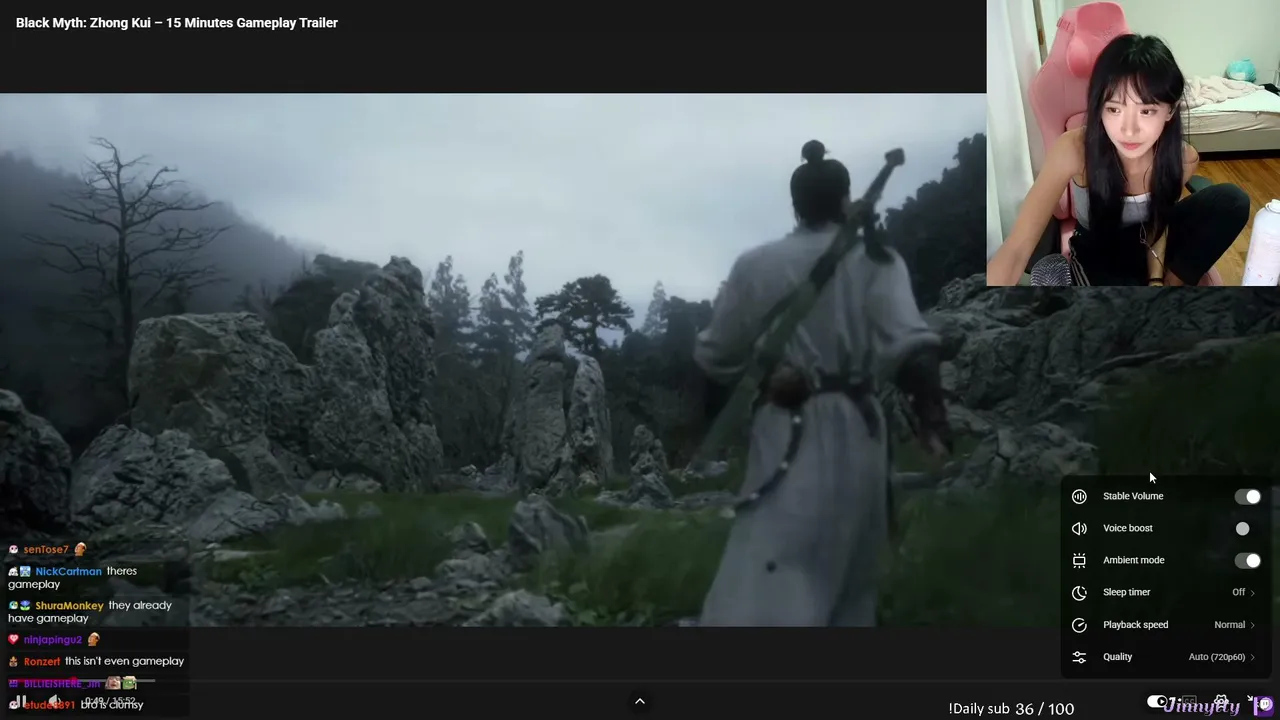Click ShuraMonkey's message 'they already have gameplay'

tap(90, 611)
